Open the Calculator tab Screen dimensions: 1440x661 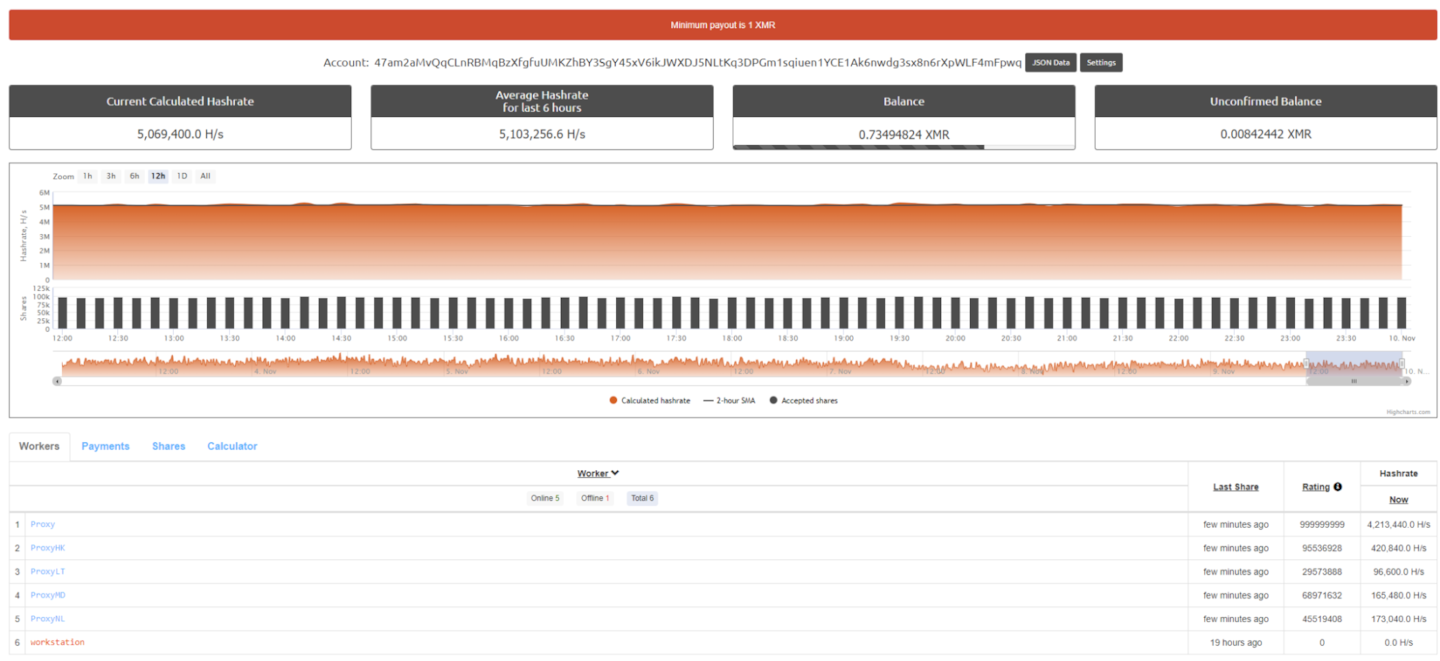click(x=232, y=446)
